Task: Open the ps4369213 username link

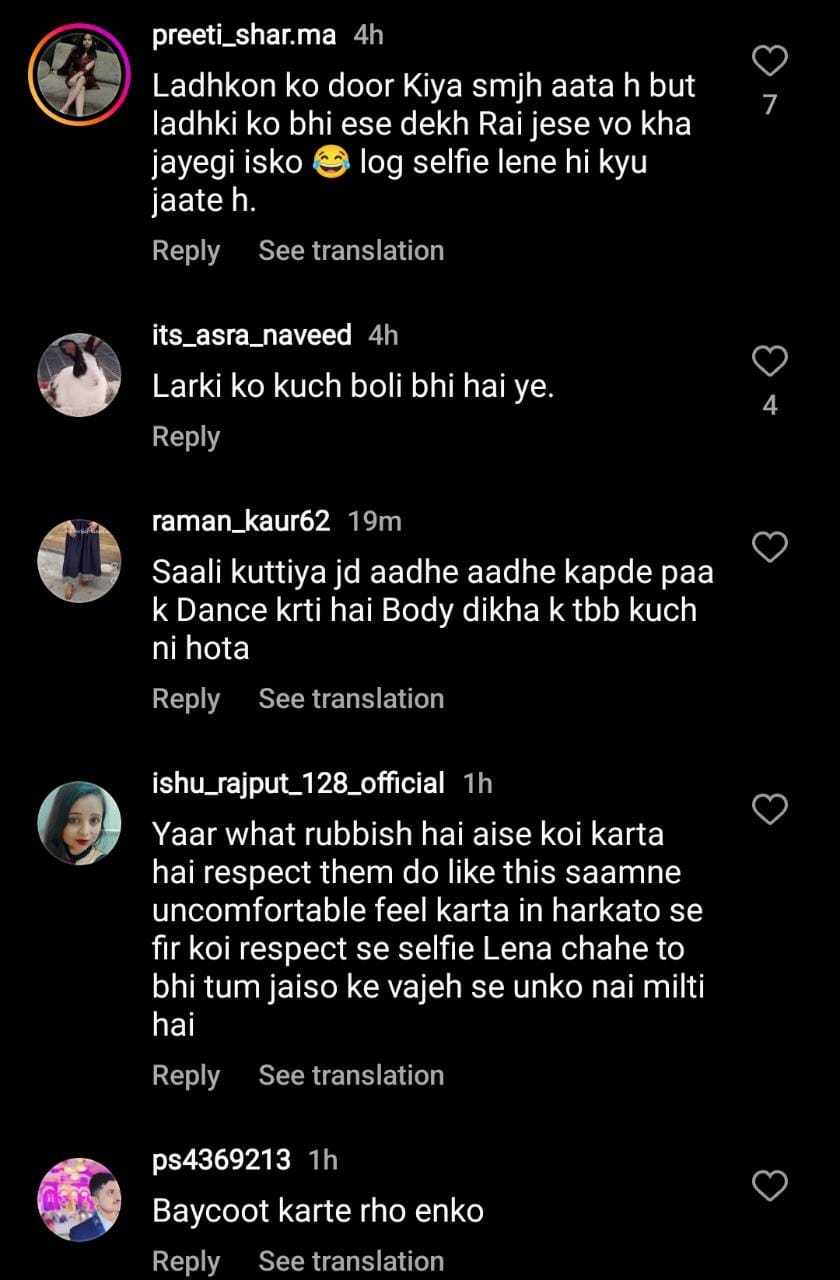Action: pos(221,1160)
